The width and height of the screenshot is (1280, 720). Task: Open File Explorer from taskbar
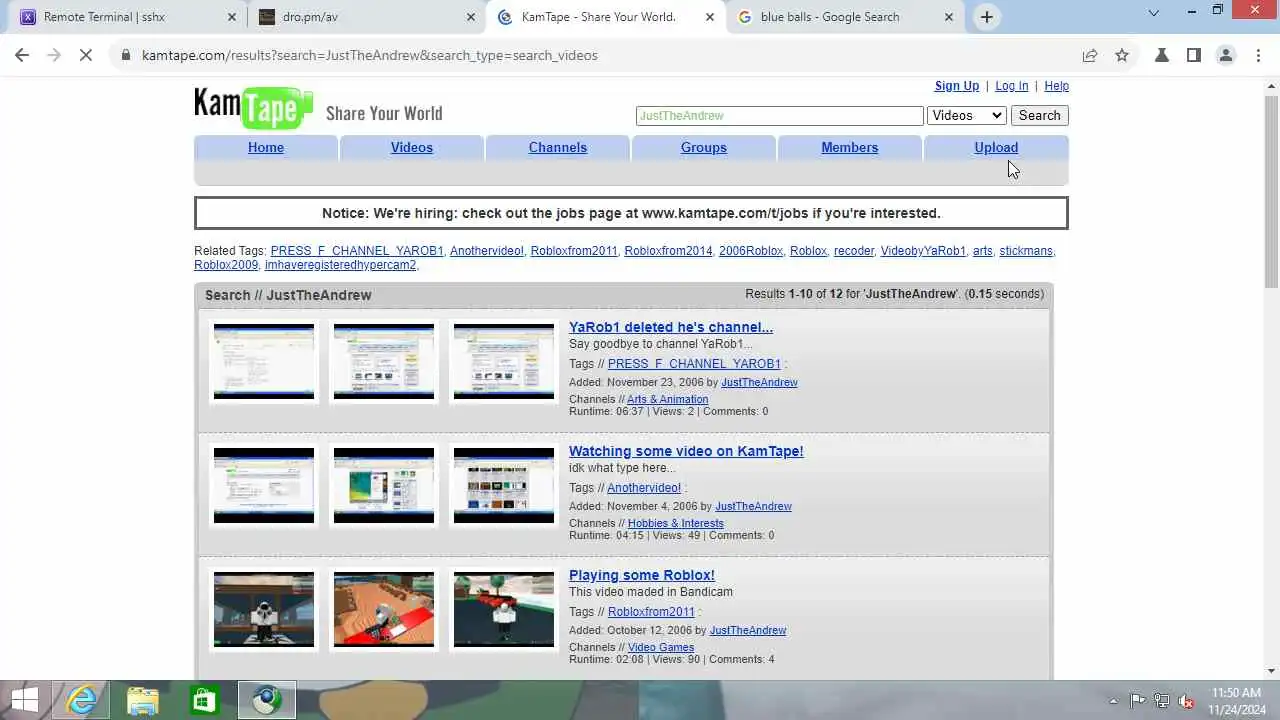point(143,700)
